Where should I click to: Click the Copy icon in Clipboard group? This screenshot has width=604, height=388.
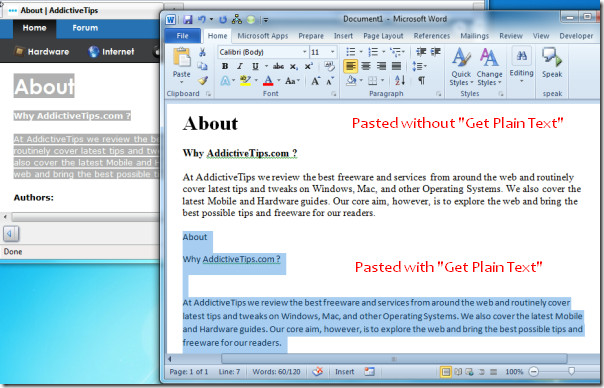click(x=202, y=66)
